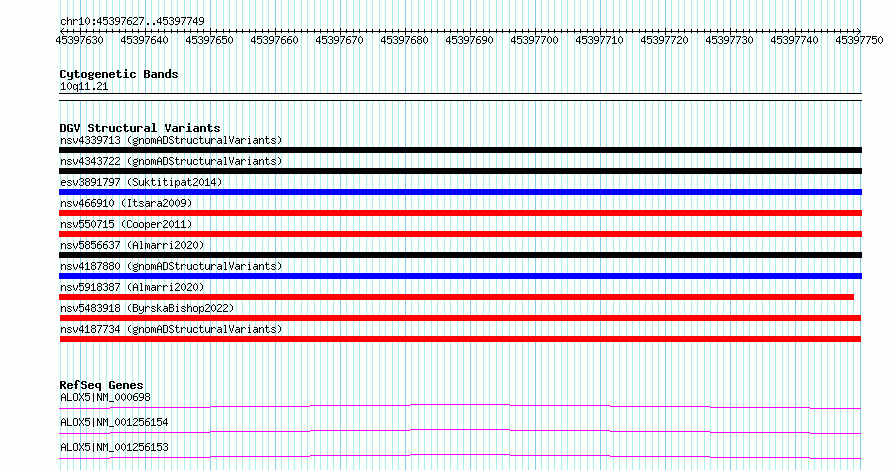Open the DGV Structural Variants track heading

click(x=140, y=128)
